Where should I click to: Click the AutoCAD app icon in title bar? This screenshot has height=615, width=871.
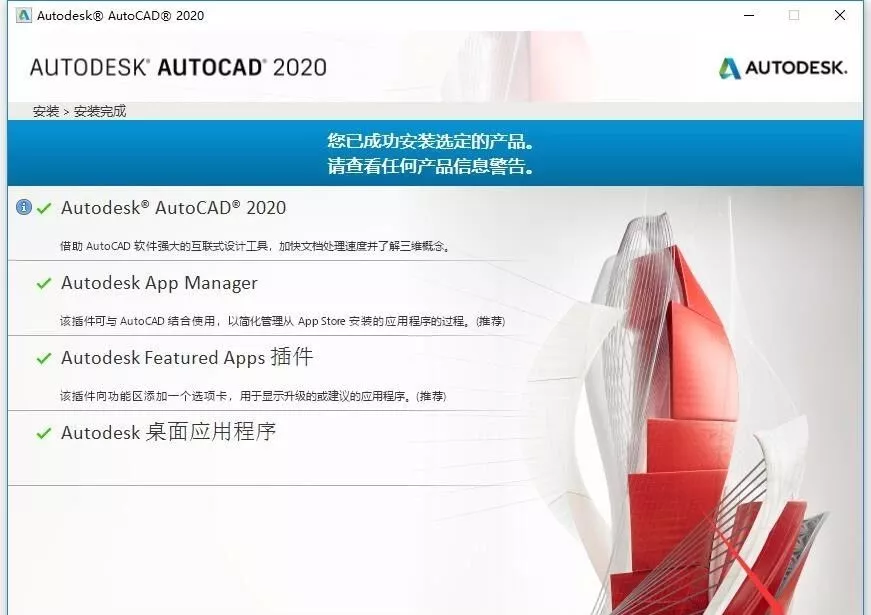point(23,15)
